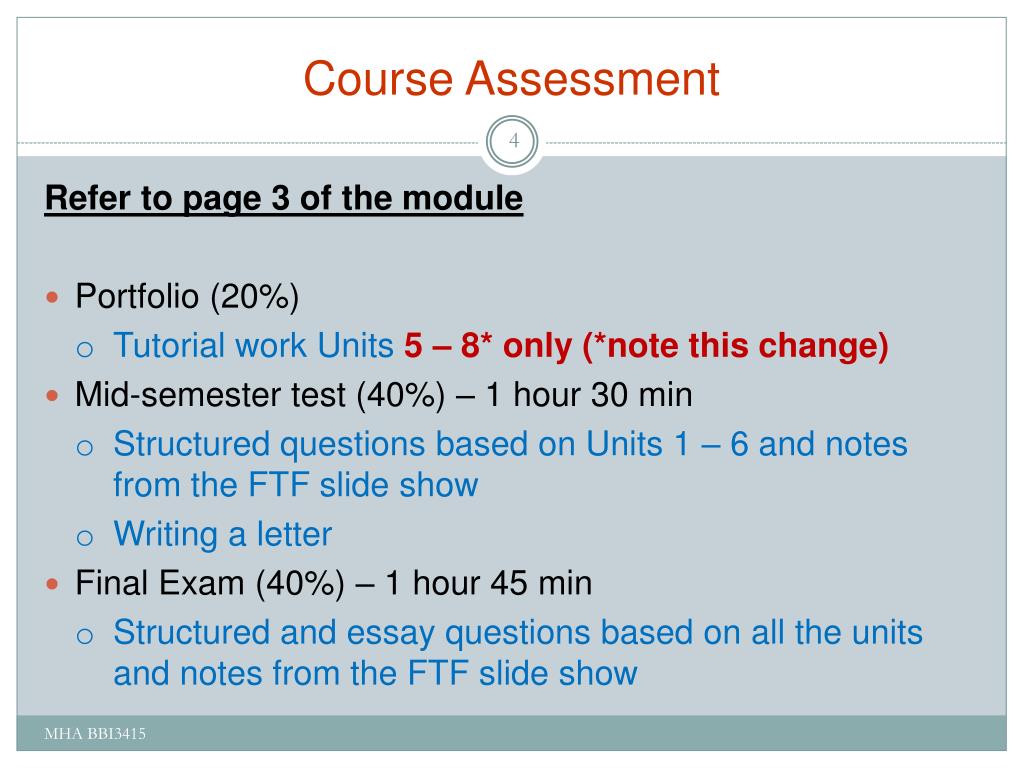
Task: Click the red '5 – 8* only' text
Action: tap(488, 345)
